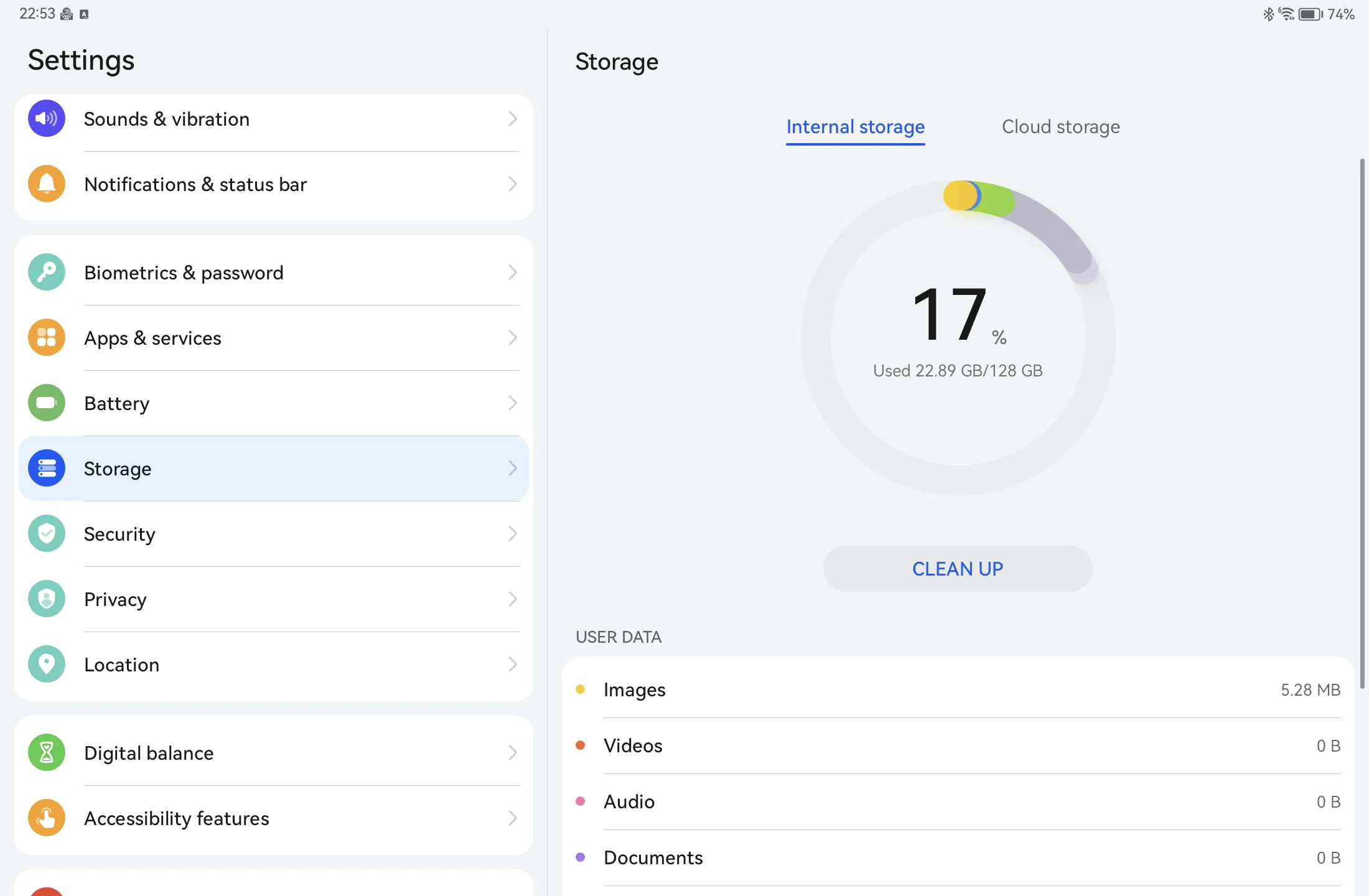
Task: Expand Sounds & vibration chevron arrow
Action: point(513,118)
